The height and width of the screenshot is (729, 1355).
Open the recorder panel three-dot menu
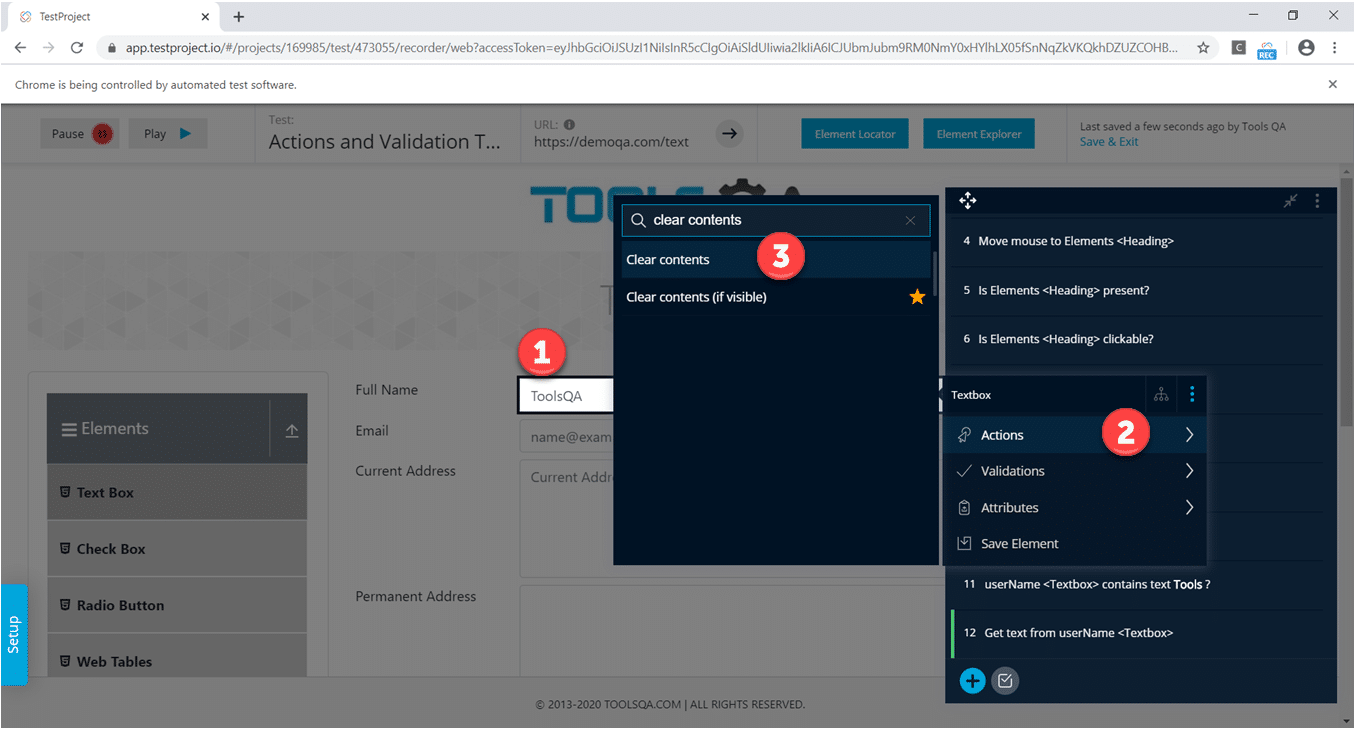(x=1317, y=201)
